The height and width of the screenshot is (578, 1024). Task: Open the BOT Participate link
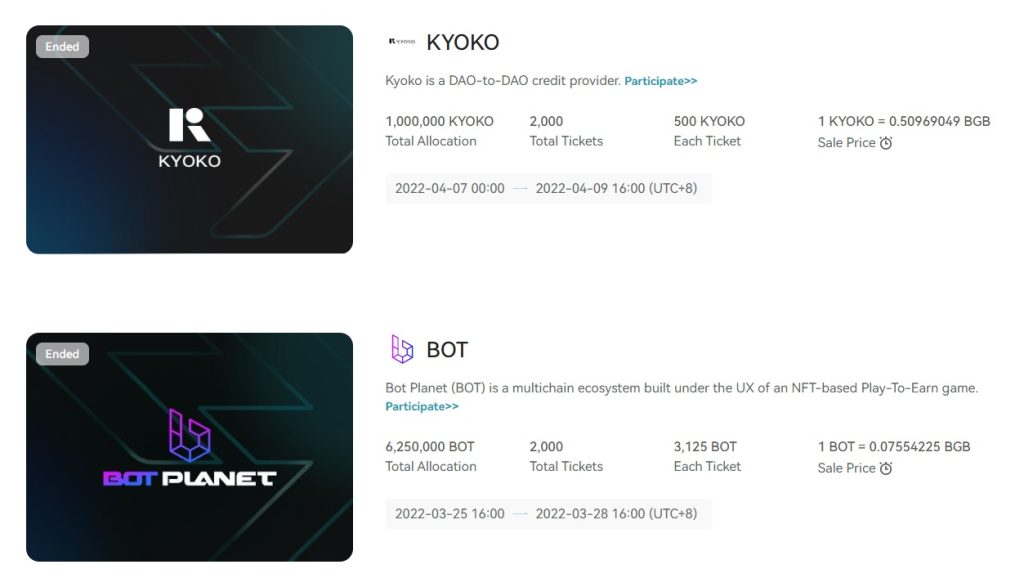coord(421,407)
